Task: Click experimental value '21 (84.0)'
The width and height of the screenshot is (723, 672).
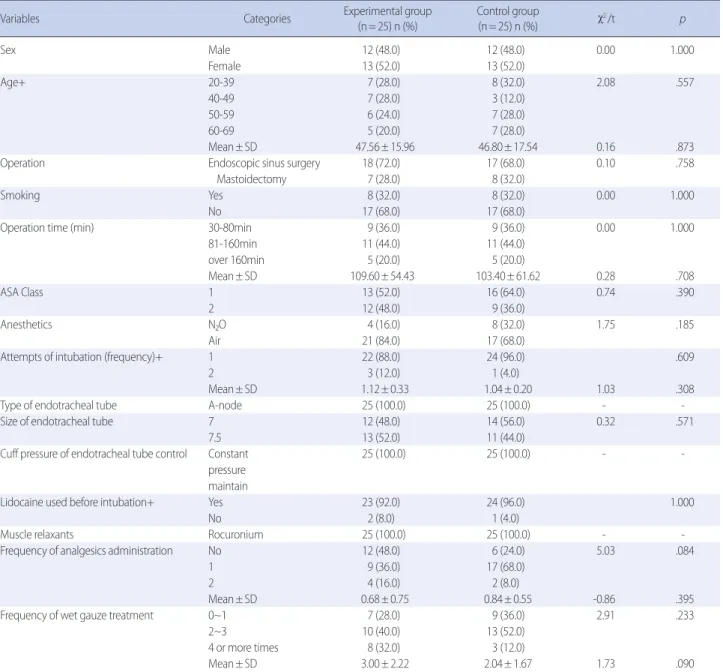Action: [381, 340]
